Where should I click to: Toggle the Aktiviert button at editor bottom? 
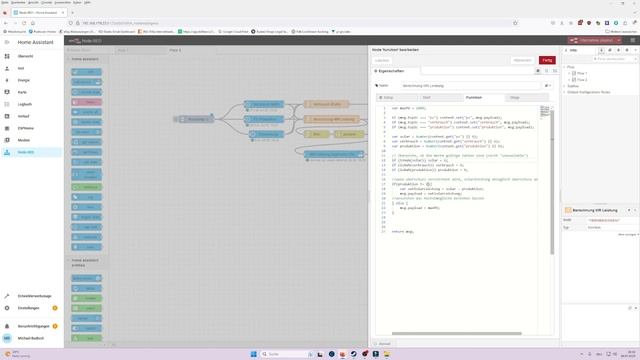[382, 344]
